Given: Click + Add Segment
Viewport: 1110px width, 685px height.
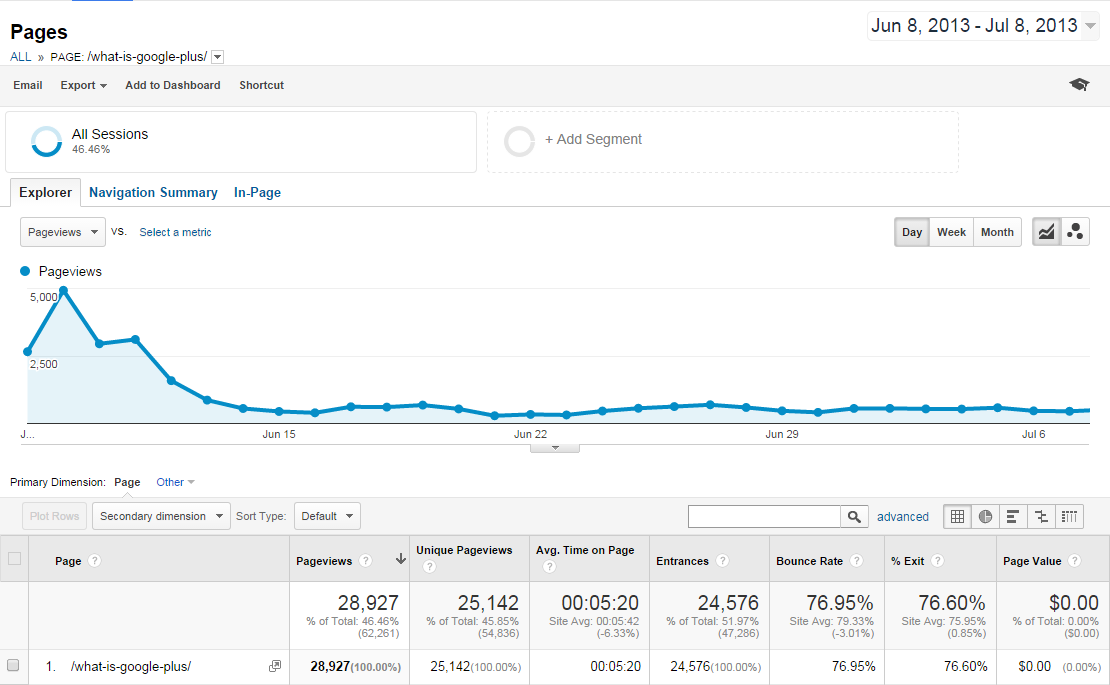Looking at the screenshot, I should point(593,139).
